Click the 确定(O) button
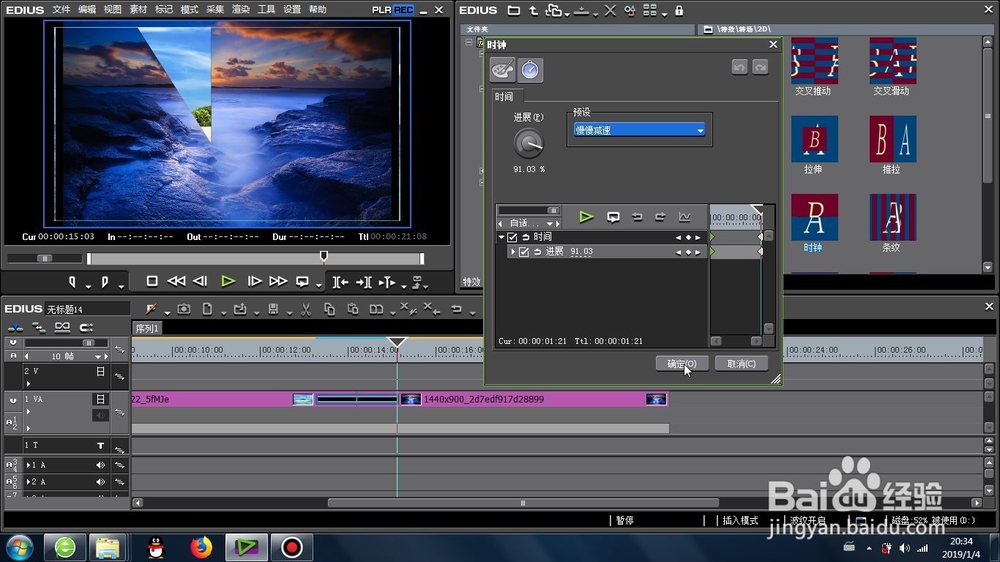 point(682,364)
